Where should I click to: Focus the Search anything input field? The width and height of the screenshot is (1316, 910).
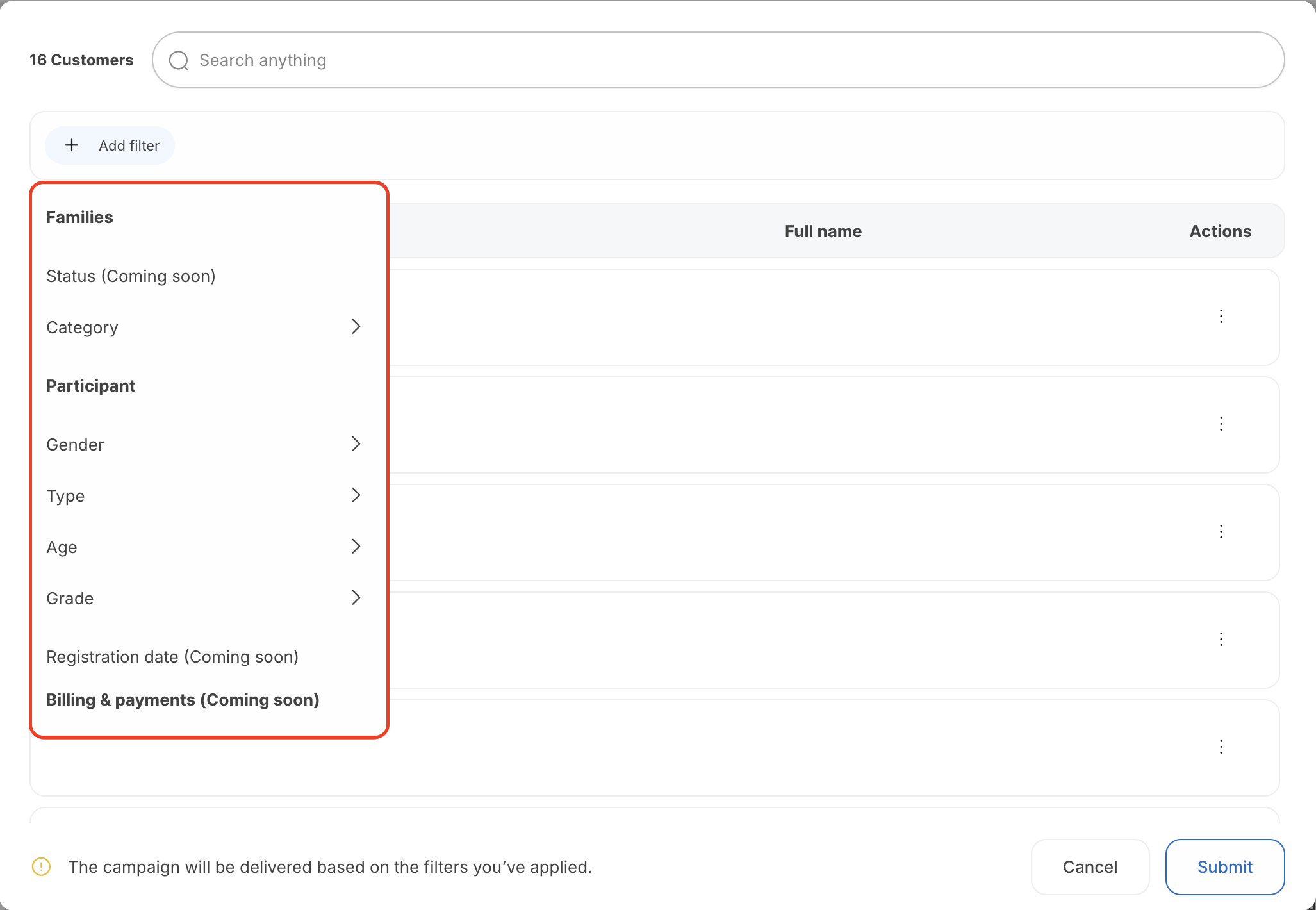click(718, 60)
